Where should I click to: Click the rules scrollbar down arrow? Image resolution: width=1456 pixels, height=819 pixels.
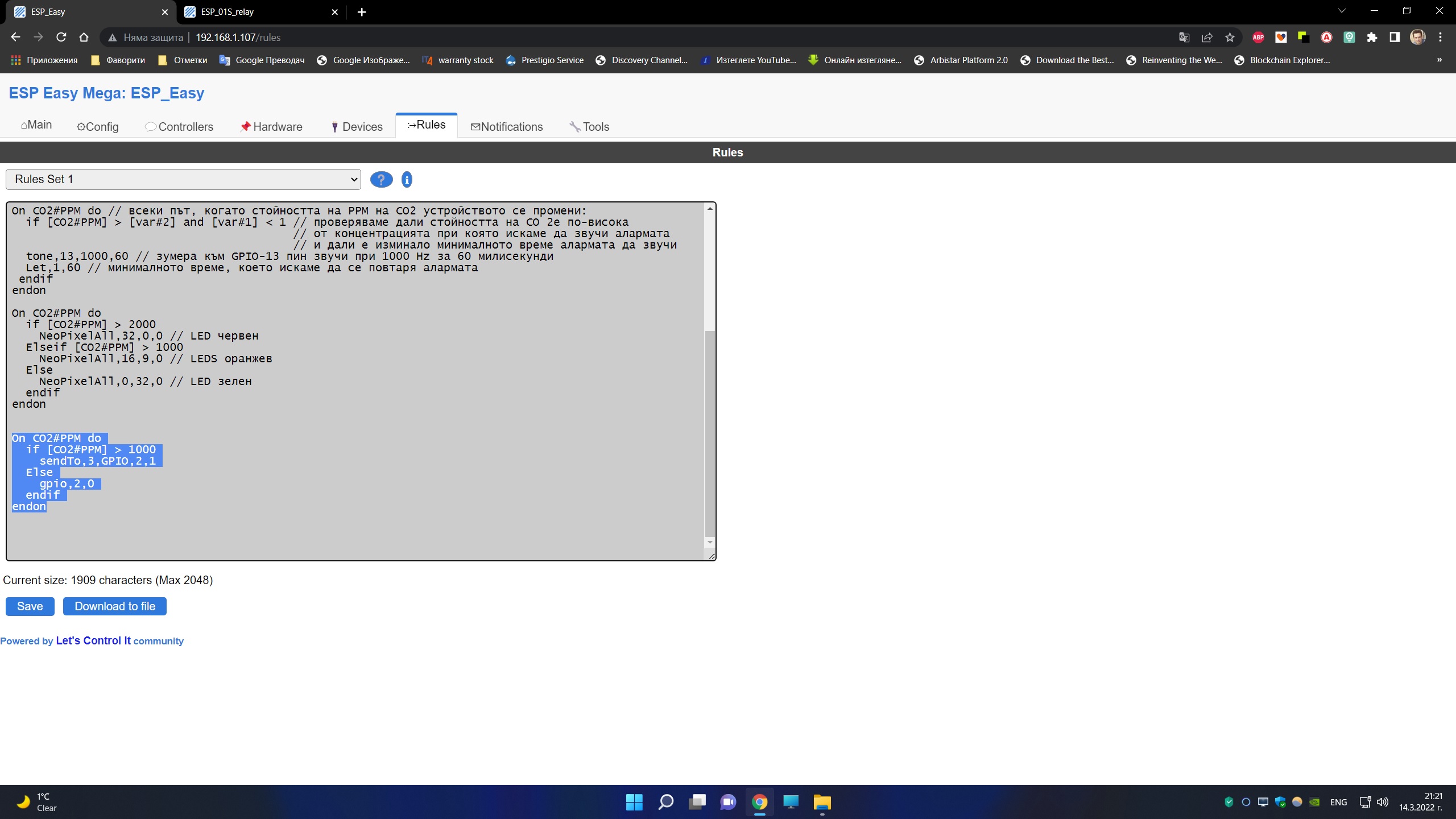pyautogui.click(x=710, y=543)
